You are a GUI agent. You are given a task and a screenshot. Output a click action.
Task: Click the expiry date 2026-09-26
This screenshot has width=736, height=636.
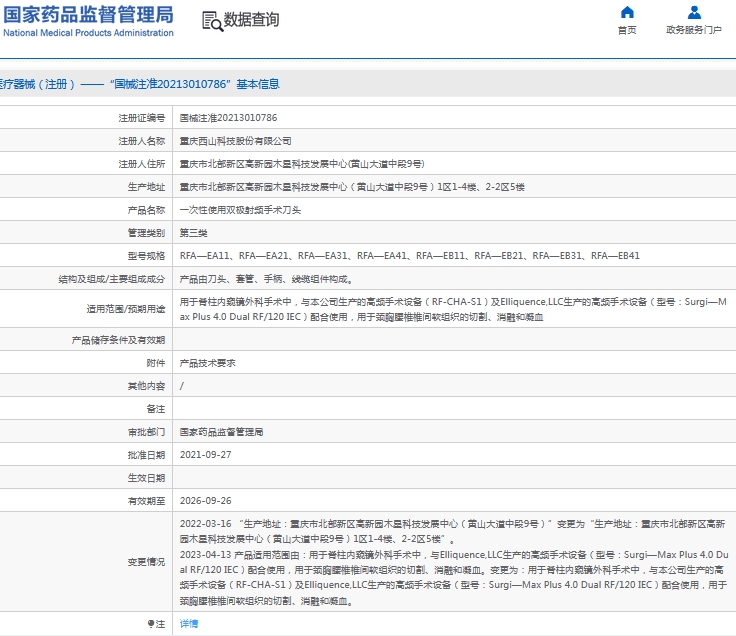(206, 501)
